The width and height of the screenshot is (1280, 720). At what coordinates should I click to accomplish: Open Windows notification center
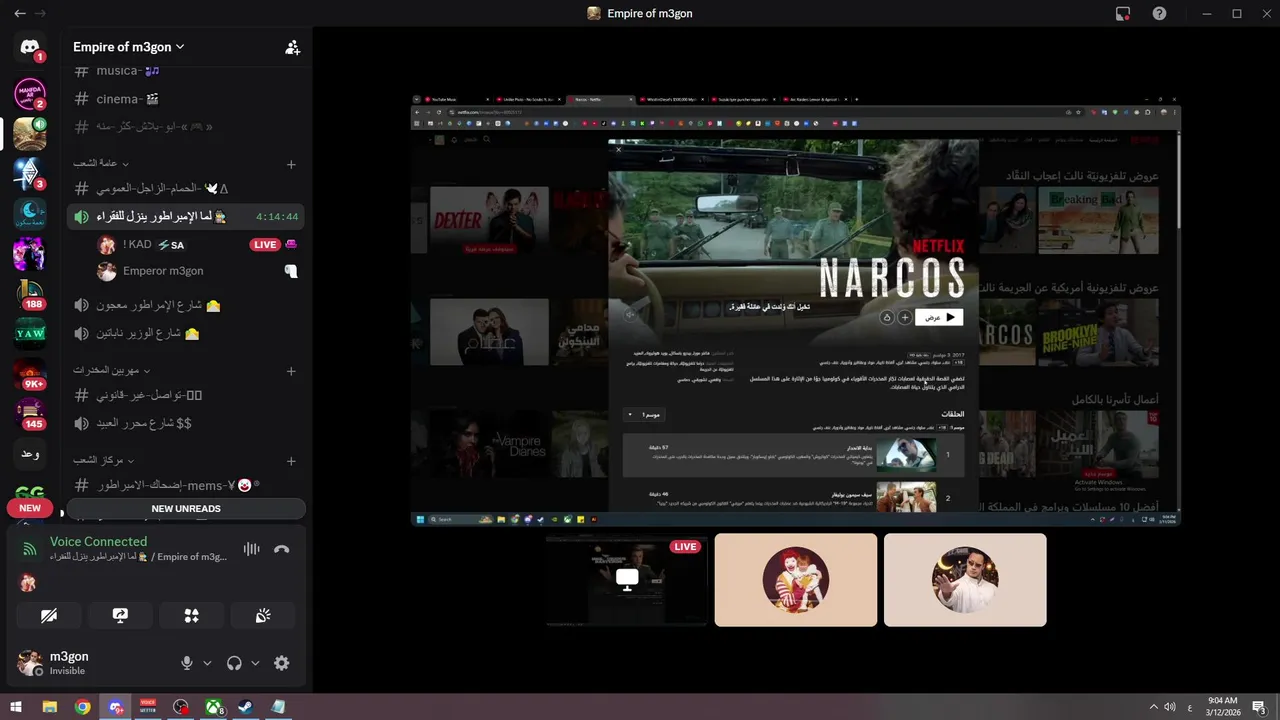[x=1259, y=707]
